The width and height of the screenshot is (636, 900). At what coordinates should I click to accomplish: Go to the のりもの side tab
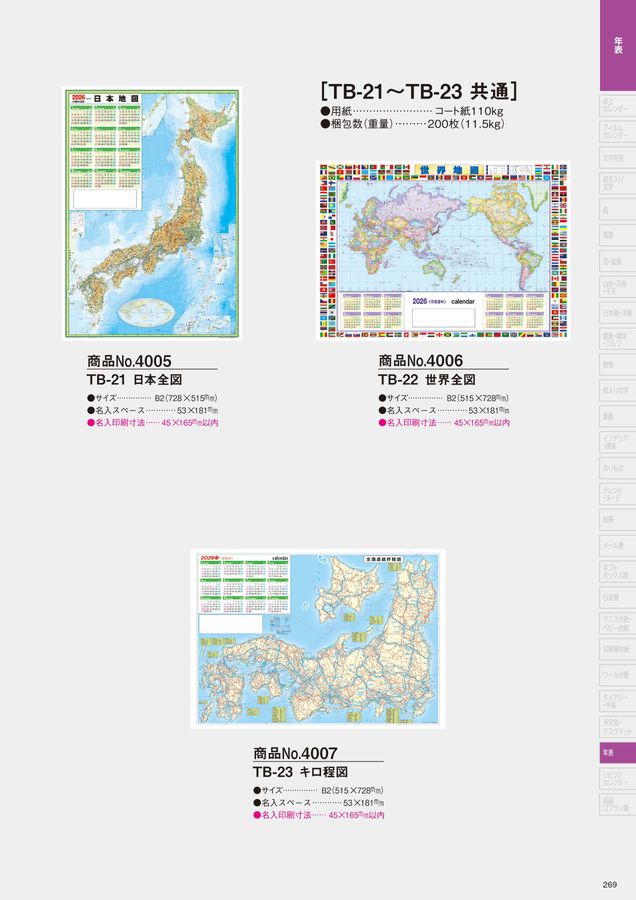pyautogui.click(x=618, y=468)
